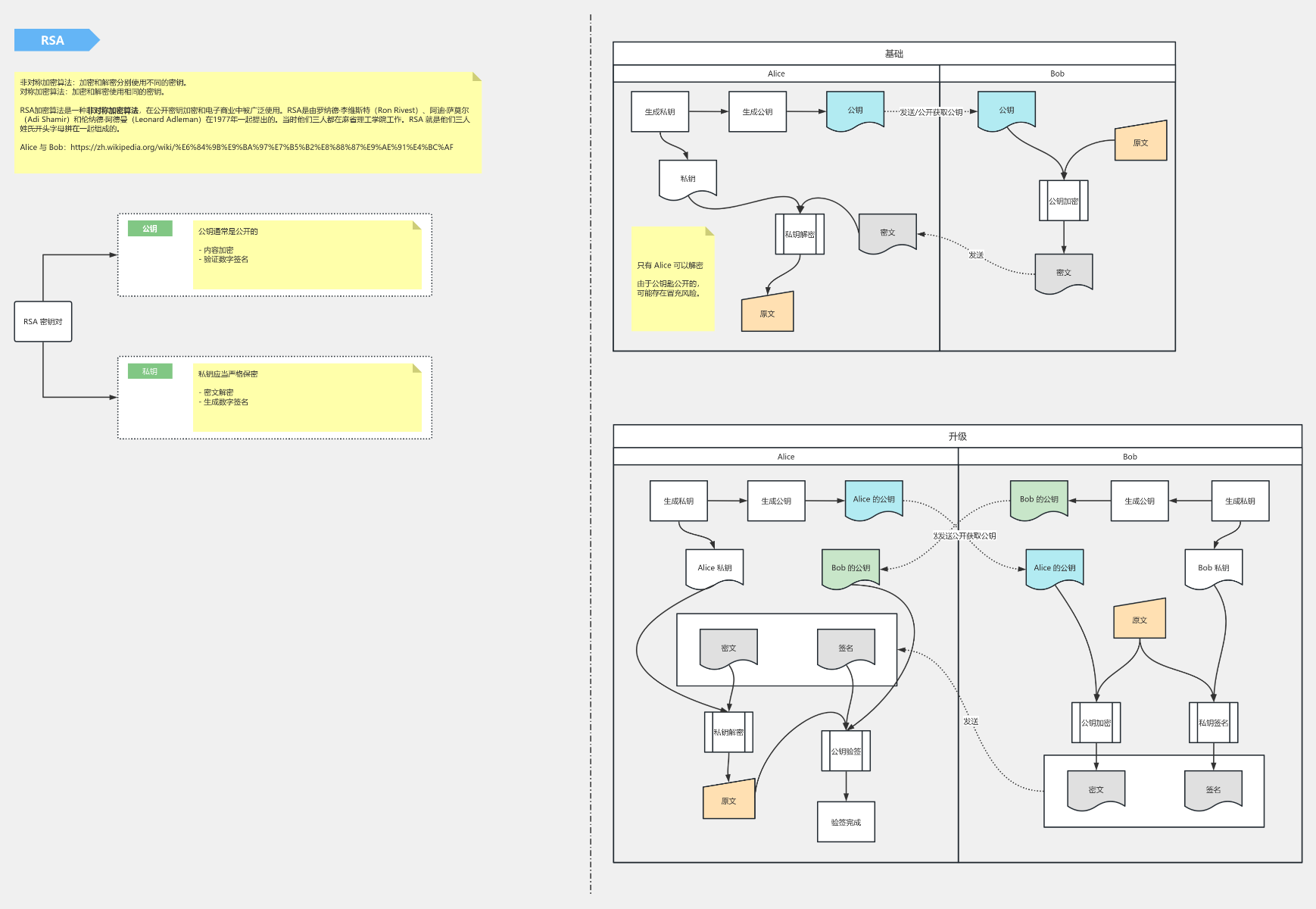Click the 私钥签名 process shape
This screenshot has width=1316, height=909.
coord(1213,723)
